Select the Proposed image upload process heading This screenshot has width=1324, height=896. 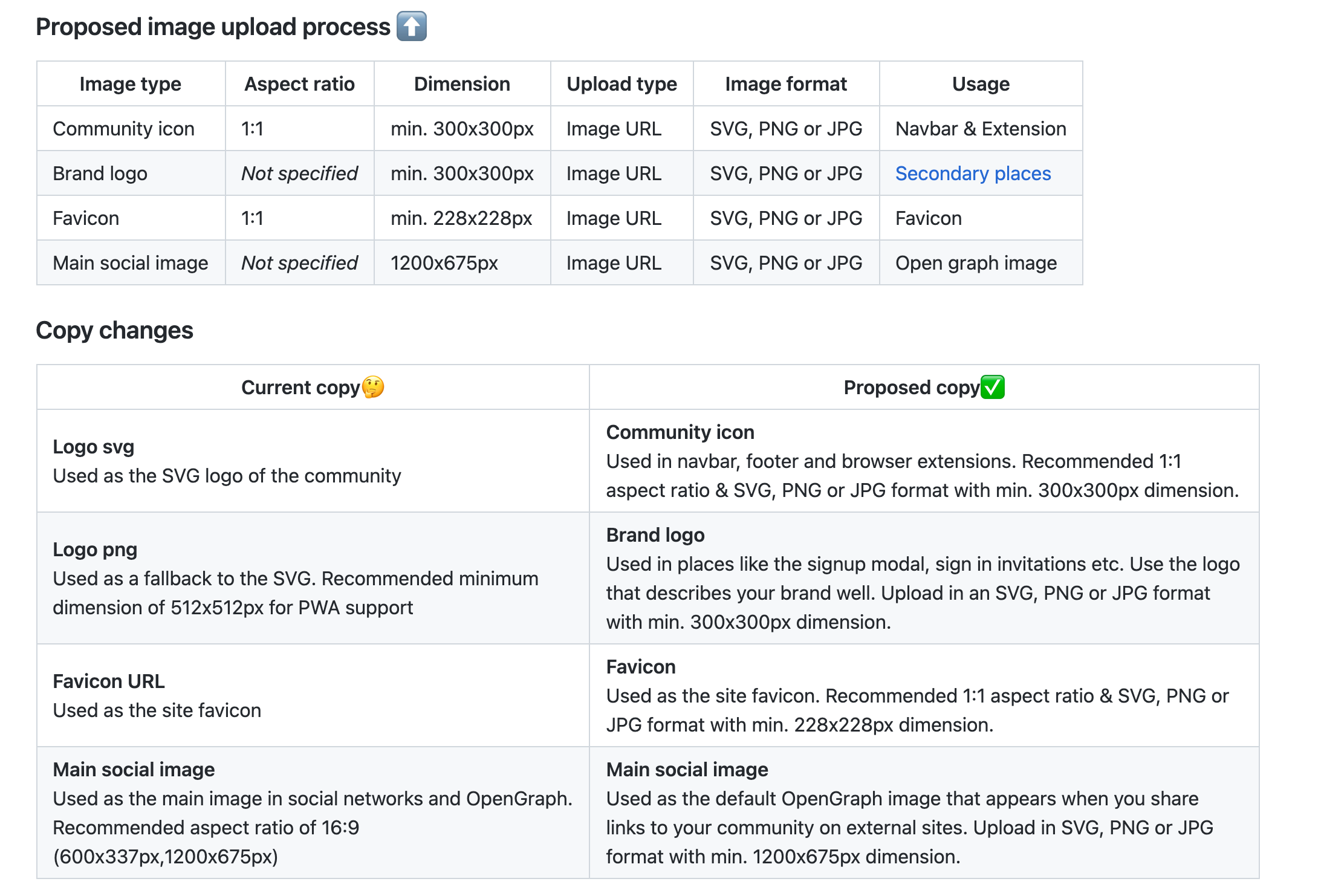click(212, 26)
